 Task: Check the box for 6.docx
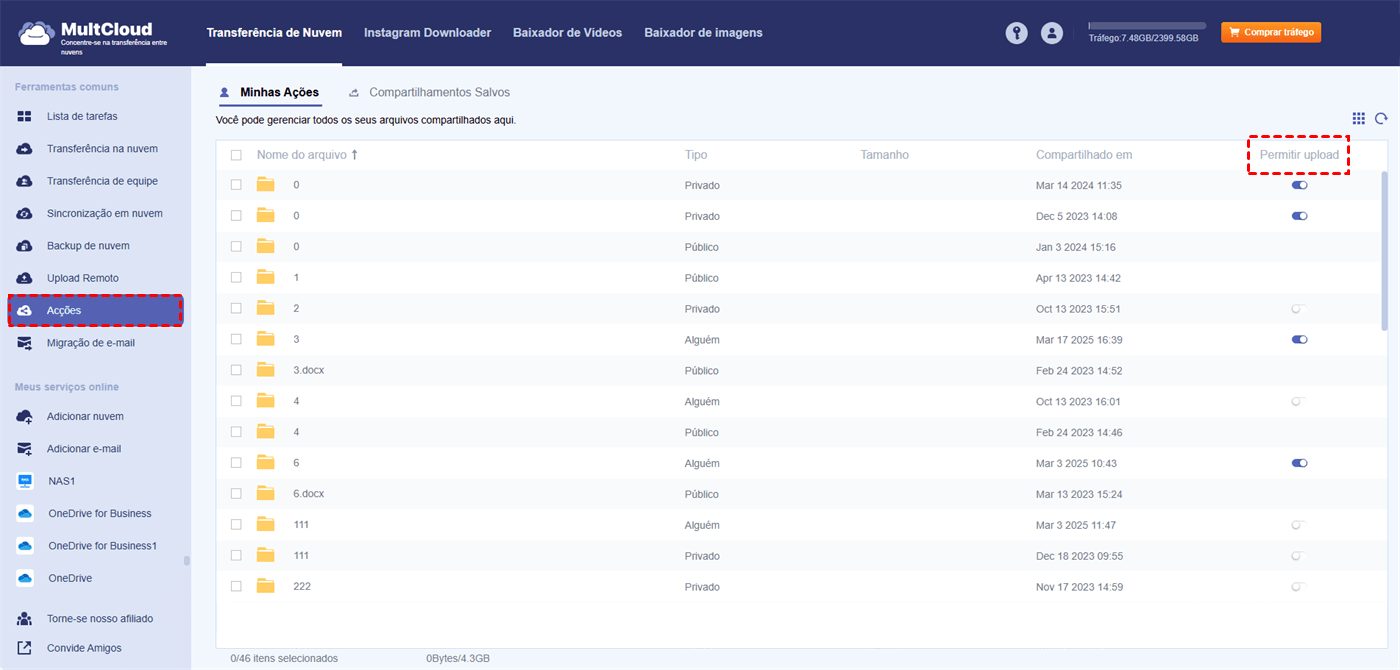236,494
